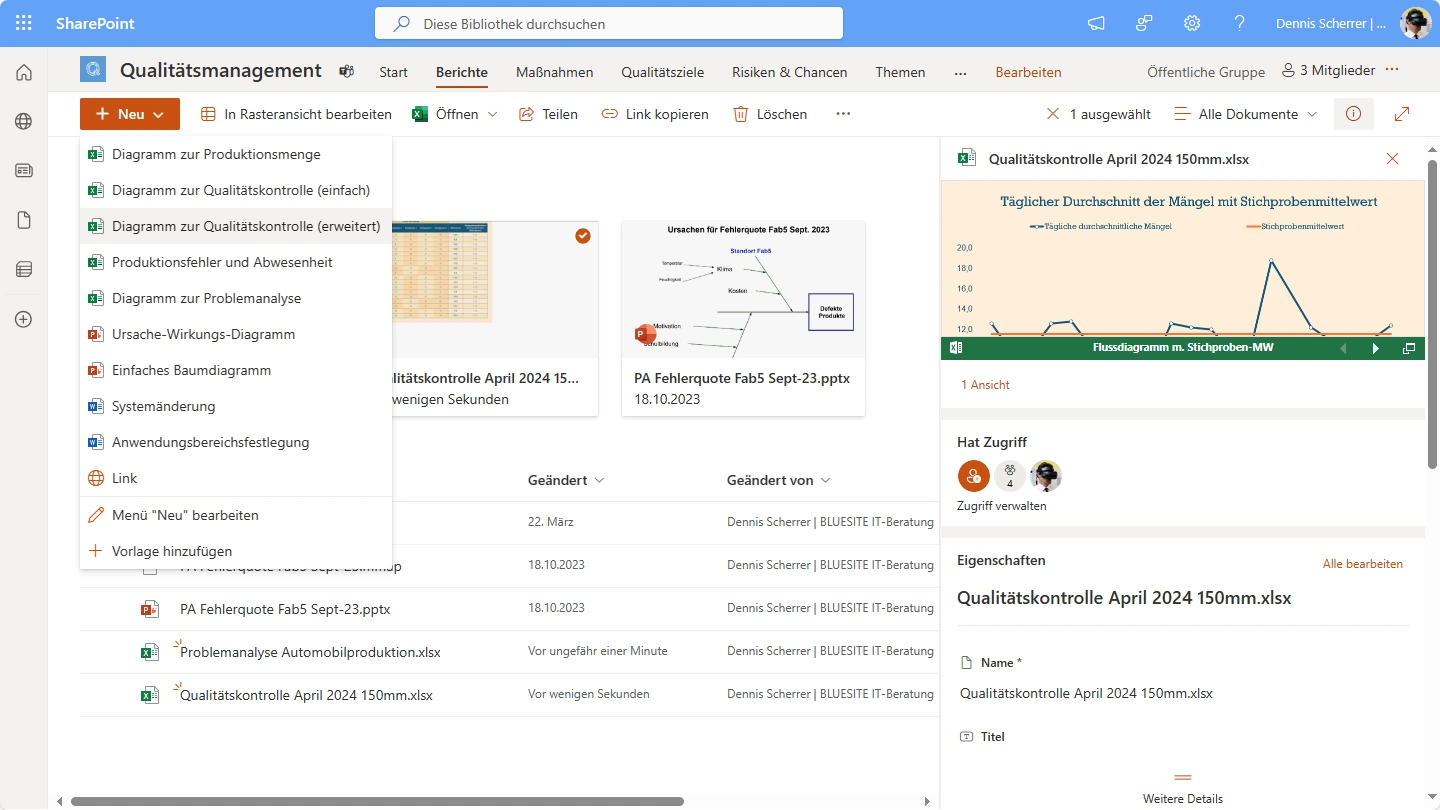The image size is (1440, 810).
Task: Open the Settings gear icon
Action: pyautogui.click(x=1192, y=23)
